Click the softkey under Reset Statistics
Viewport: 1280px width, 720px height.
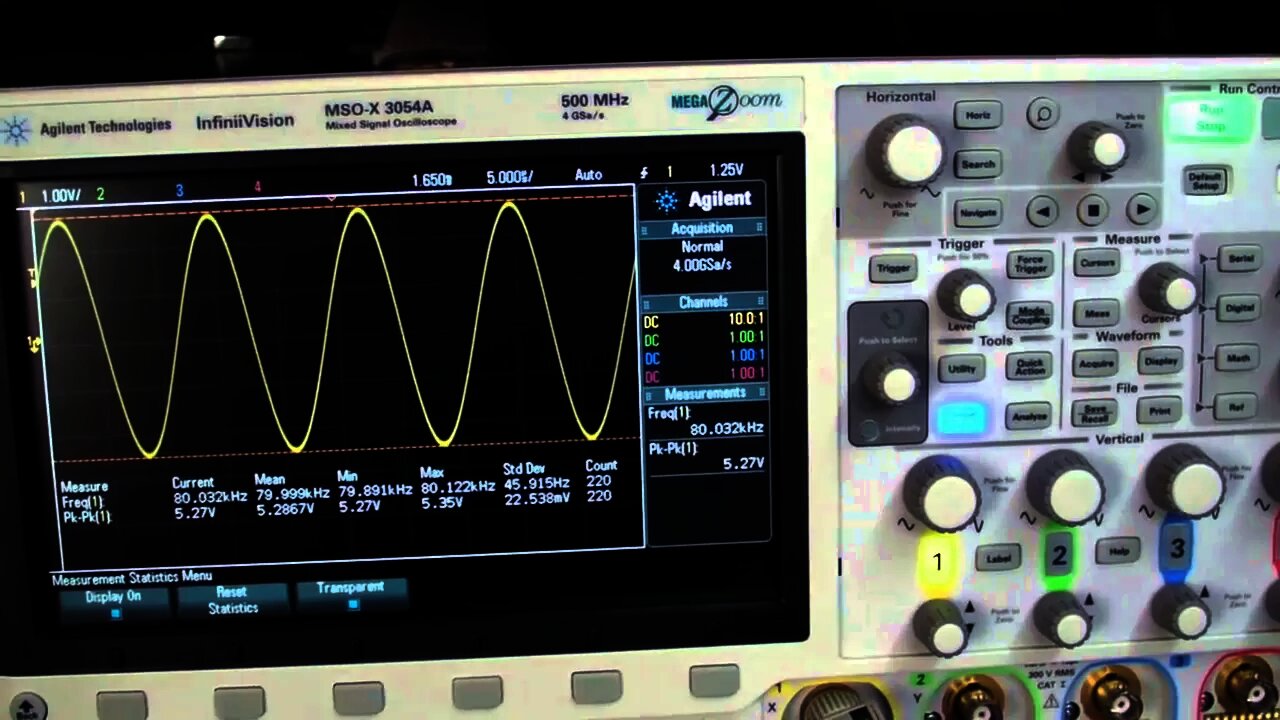click(x=240, y=702)
